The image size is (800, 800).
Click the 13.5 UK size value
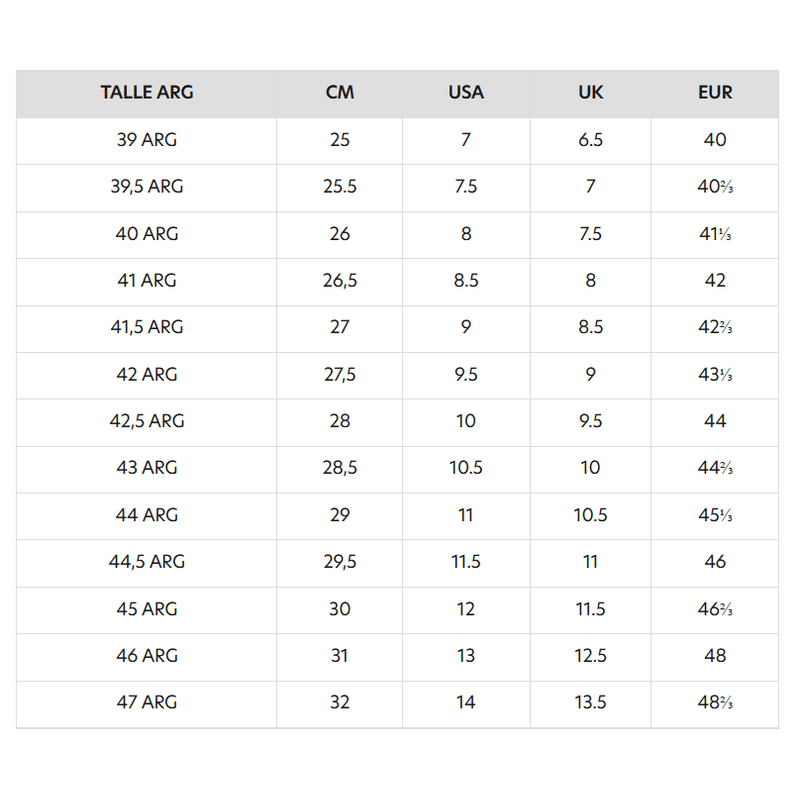(591, 702)
